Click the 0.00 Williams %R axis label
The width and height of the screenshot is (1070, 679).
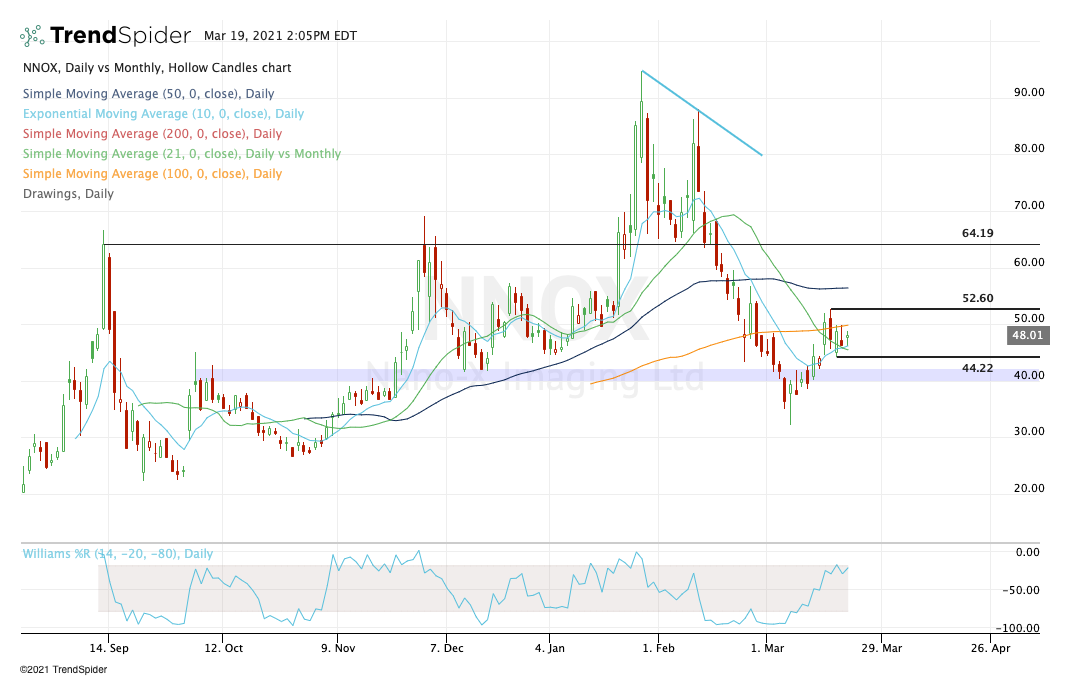pos(1028,552)
